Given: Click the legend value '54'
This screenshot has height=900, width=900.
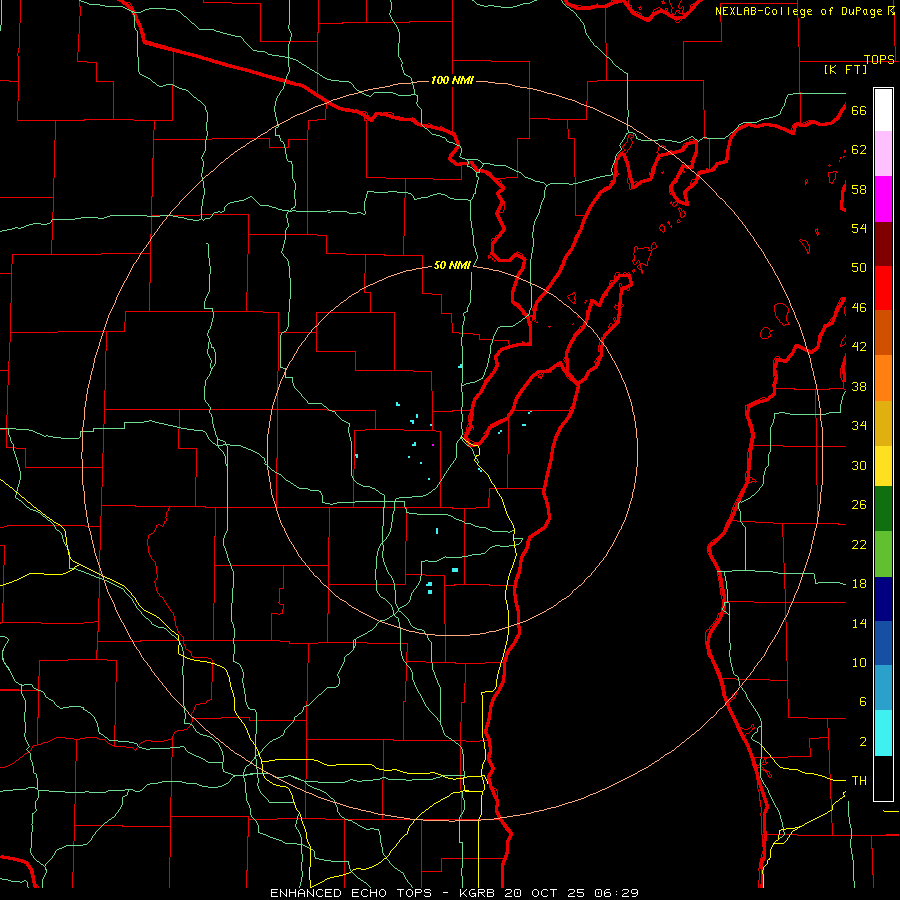Looking at the screenshot, I should (x=859, y=228).
